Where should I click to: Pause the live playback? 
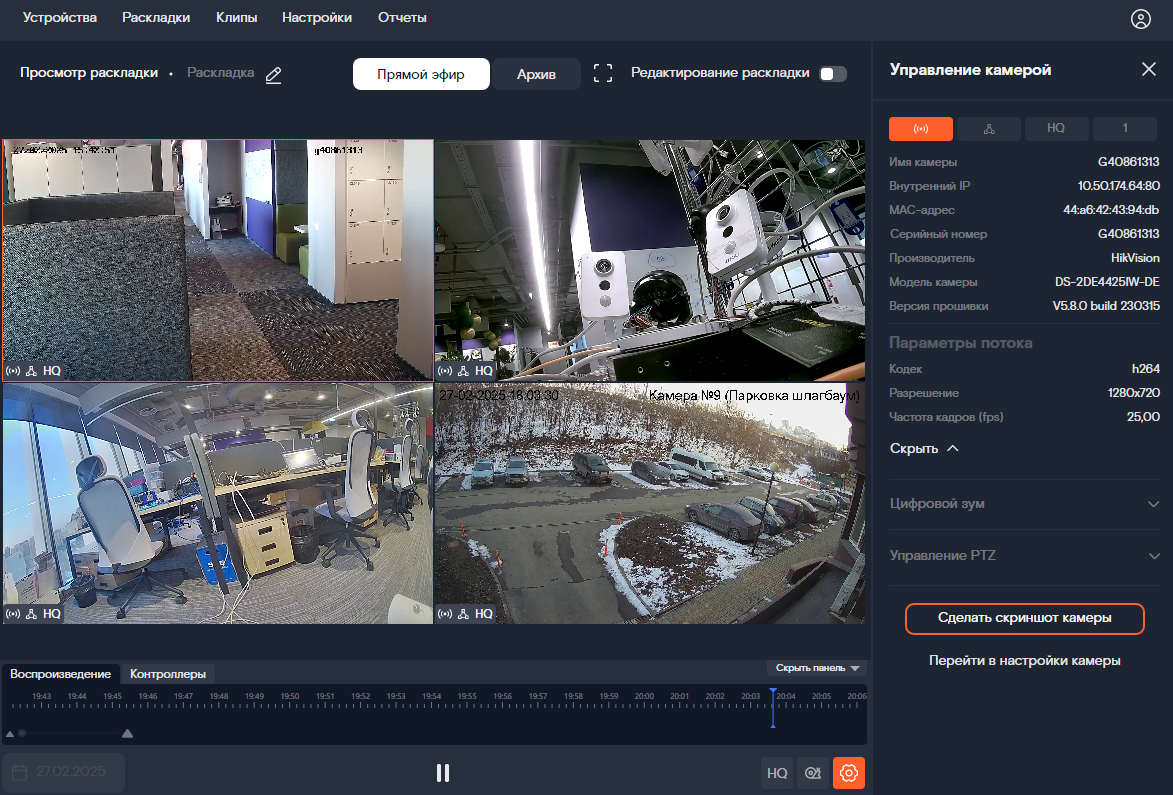point(443,773)
